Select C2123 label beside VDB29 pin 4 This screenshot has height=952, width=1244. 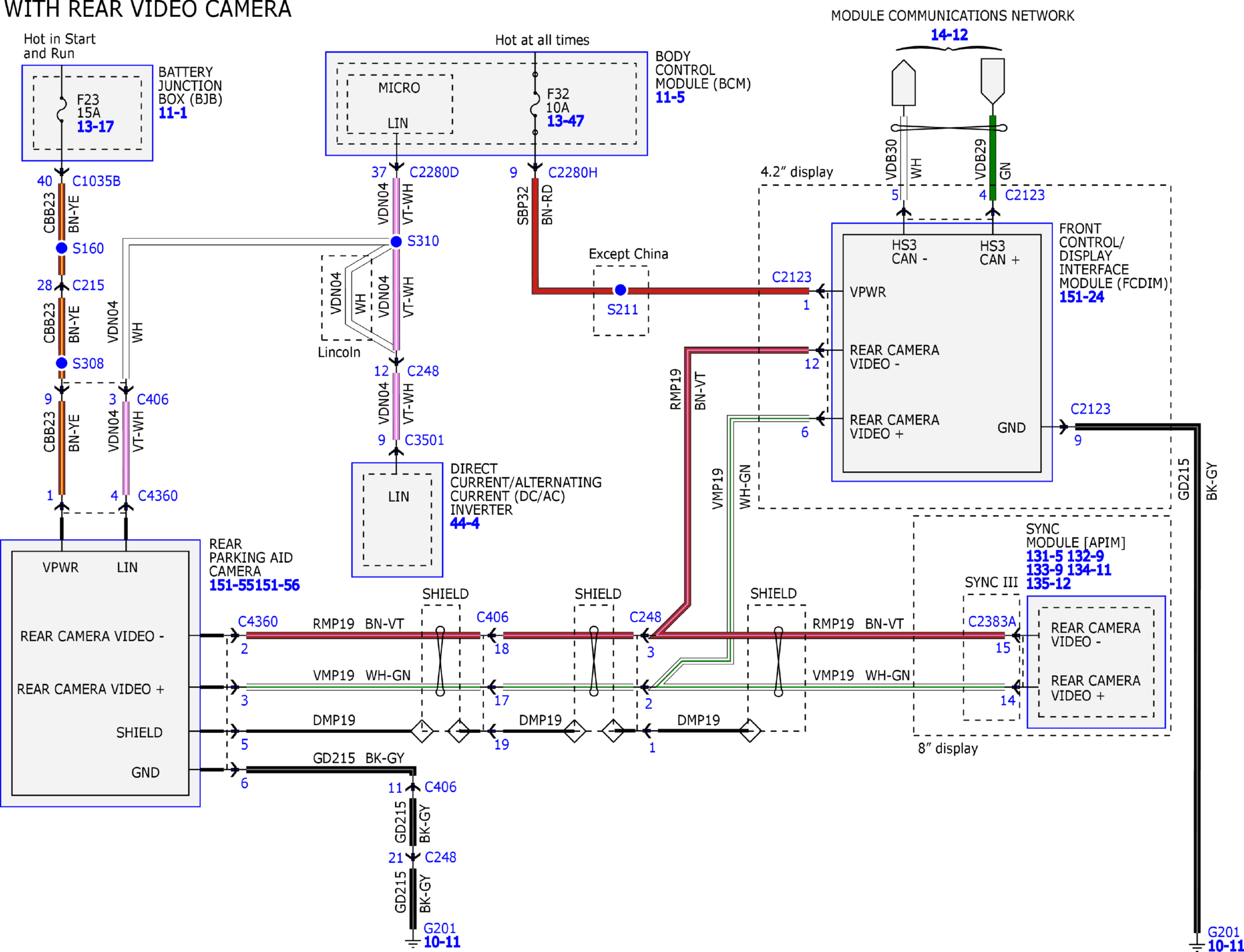pos(1024,194)
